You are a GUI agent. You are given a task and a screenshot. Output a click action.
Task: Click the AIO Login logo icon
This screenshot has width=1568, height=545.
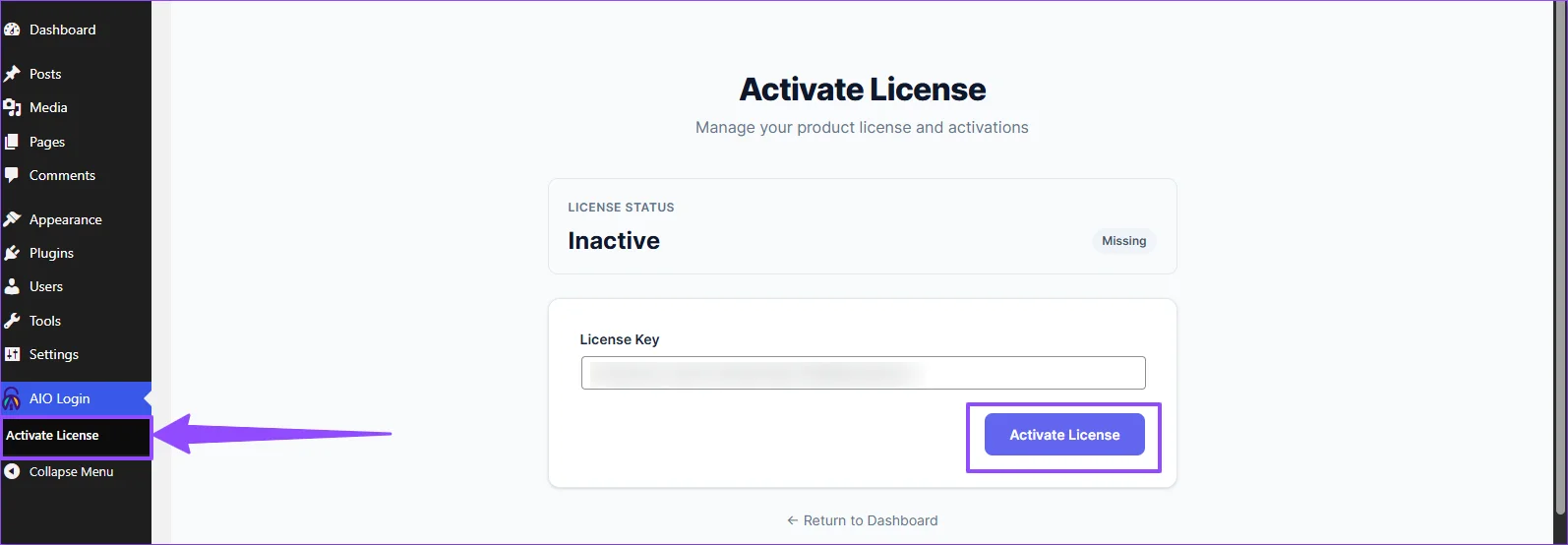click(x=12, y=398)
